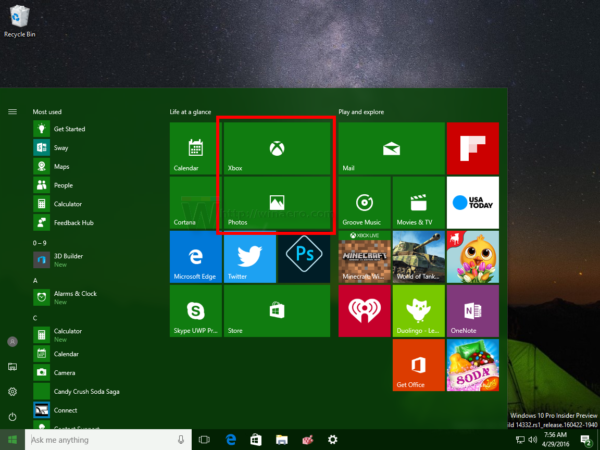Expand the hamburger menu in Start
This screenshot has width=600, height=450.
12,112
